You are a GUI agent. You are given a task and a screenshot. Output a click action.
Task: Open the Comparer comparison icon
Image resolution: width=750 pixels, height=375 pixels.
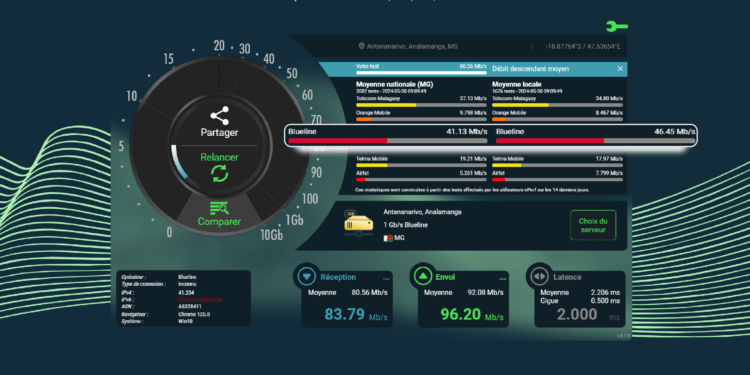220,208
